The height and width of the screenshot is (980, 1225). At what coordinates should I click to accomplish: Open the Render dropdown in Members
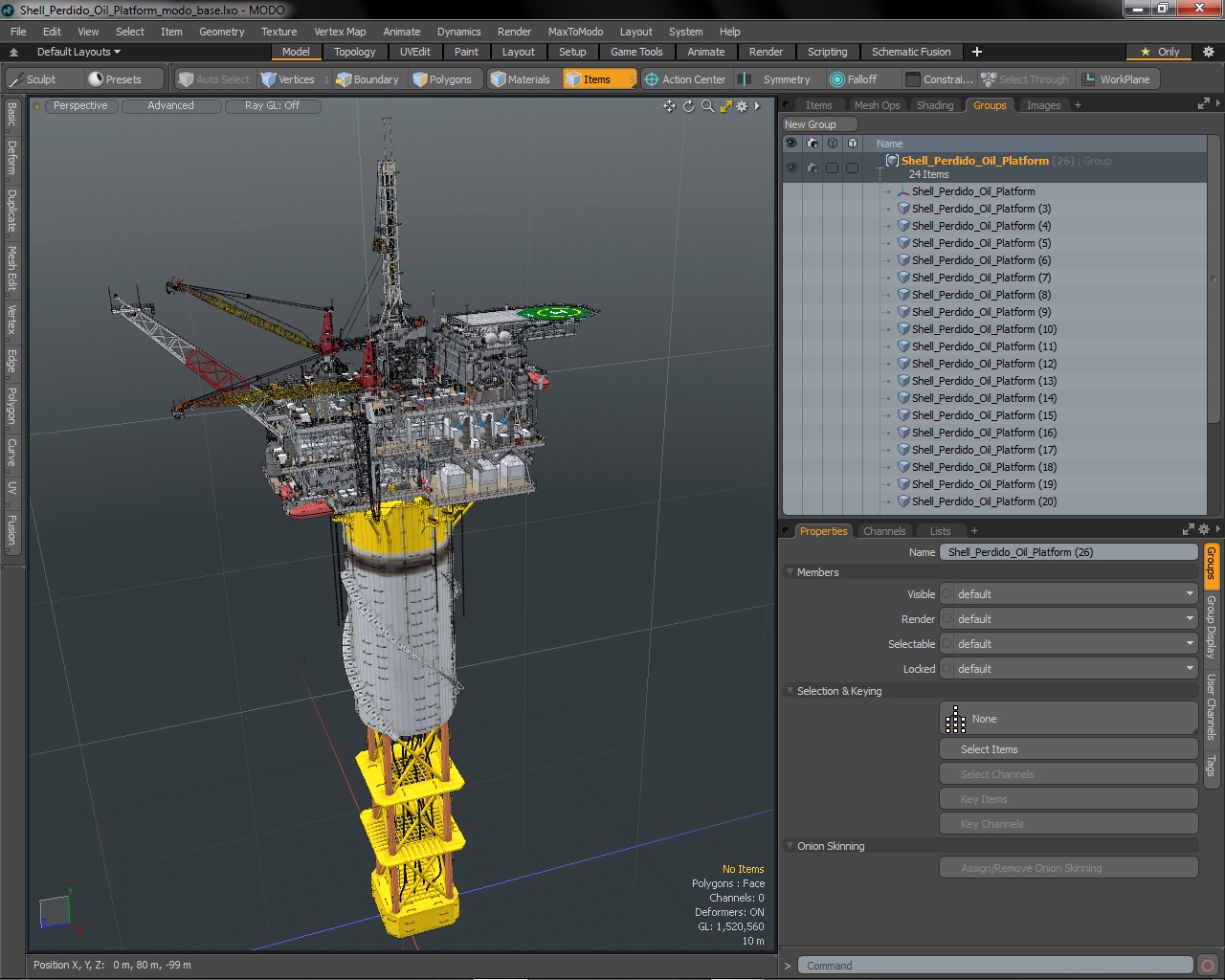[x=1069, y=619]
